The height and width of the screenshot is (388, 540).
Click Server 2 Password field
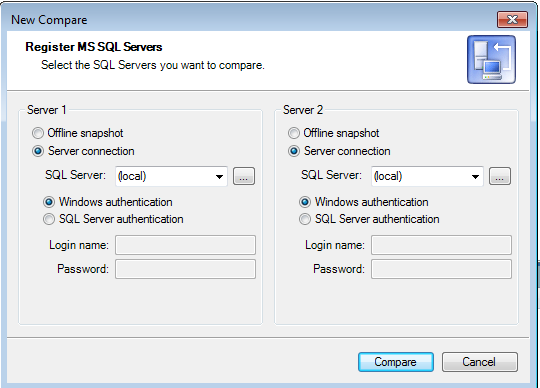click(x=441, y=269)
